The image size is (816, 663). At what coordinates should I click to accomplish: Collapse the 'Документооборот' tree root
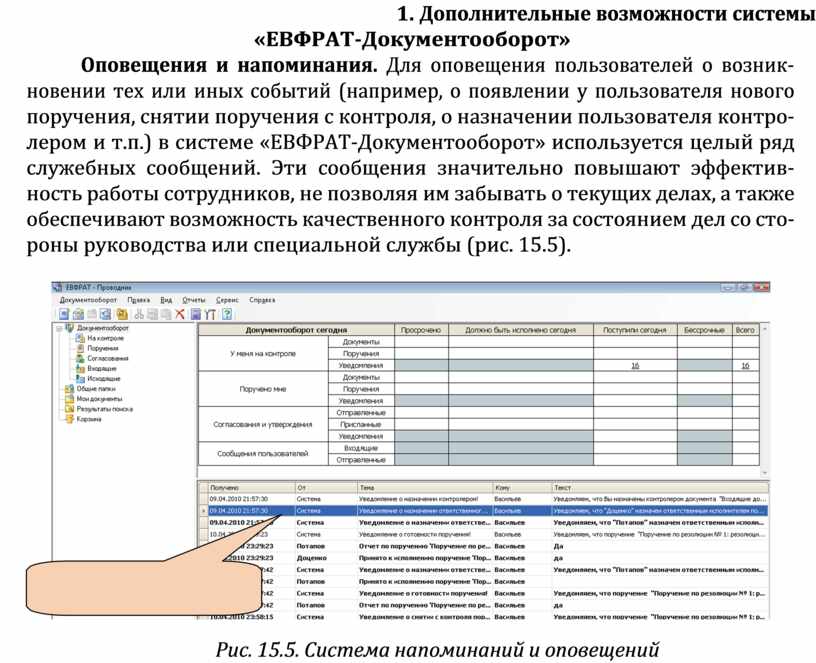[58, 328]
